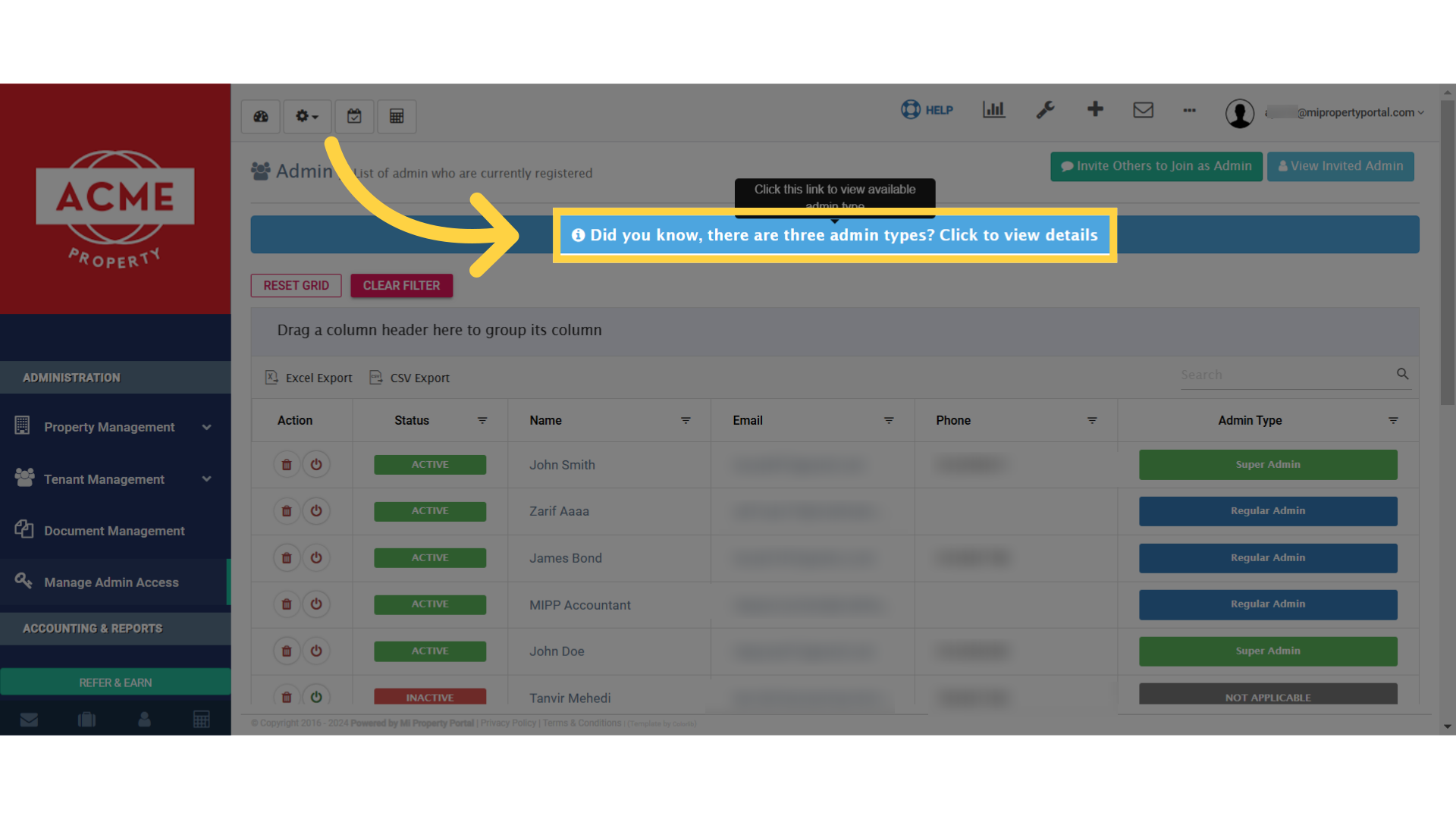Image resolution: width=1456 pixels, height=819 pixels.
Task: Click ACTIVE status badge for John Smith
Action: (x=430, y=465)
